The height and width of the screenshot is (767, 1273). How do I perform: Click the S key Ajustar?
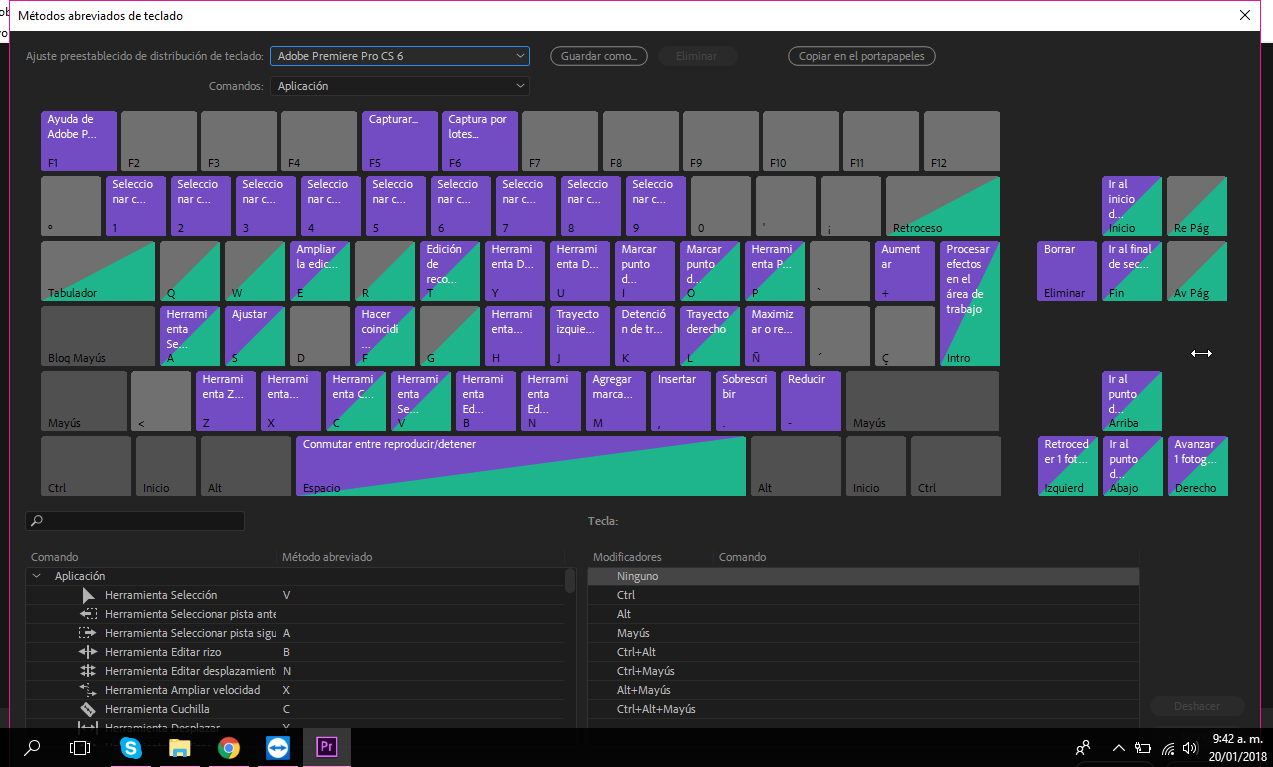255,336
